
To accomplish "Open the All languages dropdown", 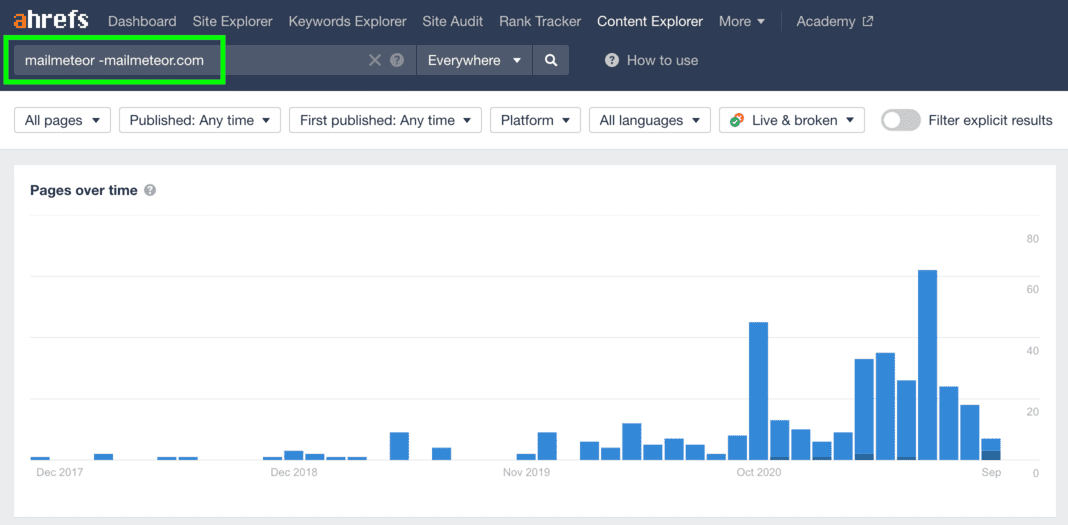I will pyautogui.click(x=650, y=121).
